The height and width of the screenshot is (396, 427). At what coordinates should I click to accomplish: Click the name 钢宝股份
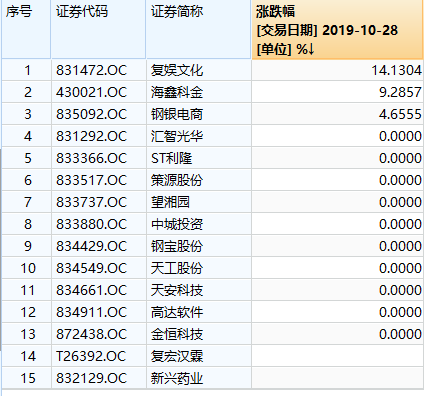(x=177, y=246)
